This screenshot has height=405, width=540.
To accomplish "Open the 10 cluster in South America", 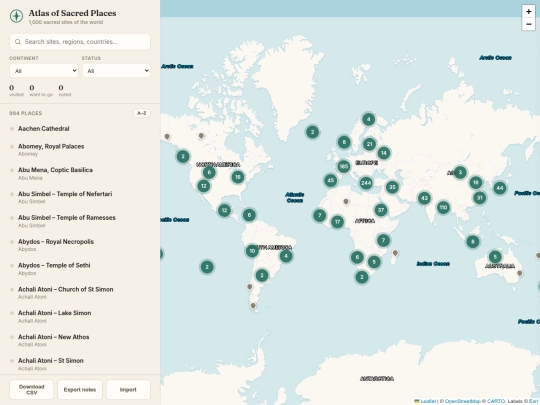I will 252,251.
